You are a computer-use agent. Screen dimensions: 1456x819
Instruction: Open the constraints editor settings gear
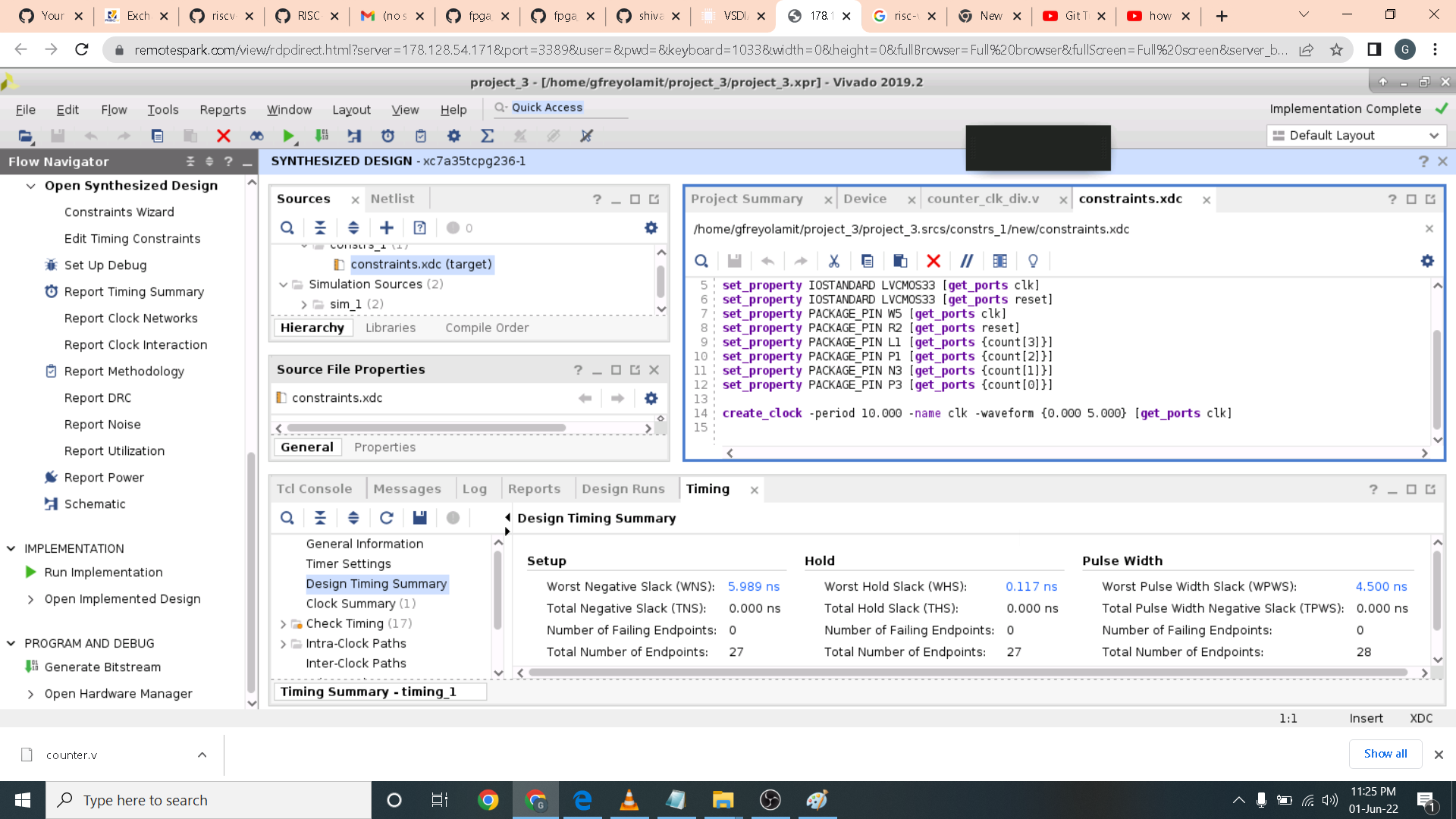point(1427,261)
